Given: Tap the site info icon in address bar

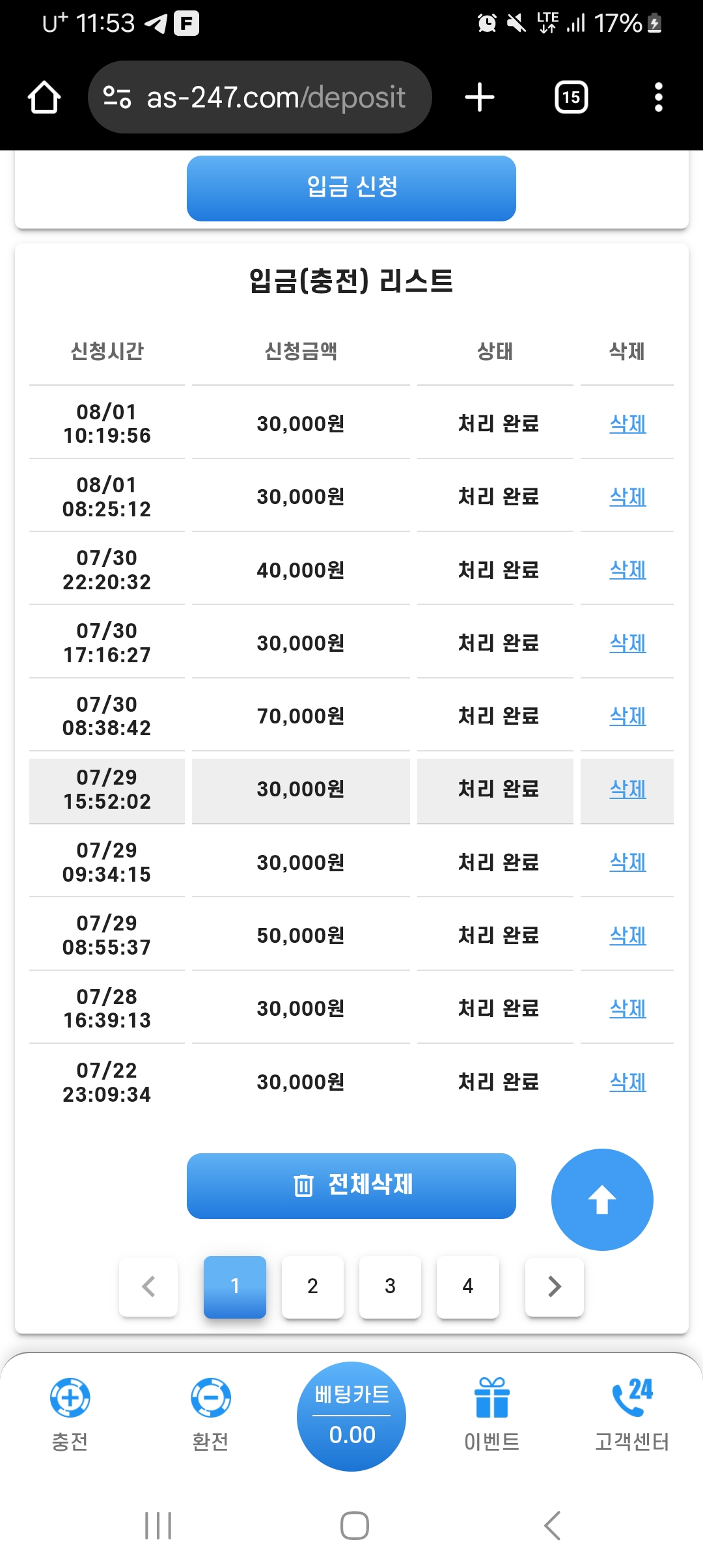Looking at the screenshot, I should click(117, 98).
